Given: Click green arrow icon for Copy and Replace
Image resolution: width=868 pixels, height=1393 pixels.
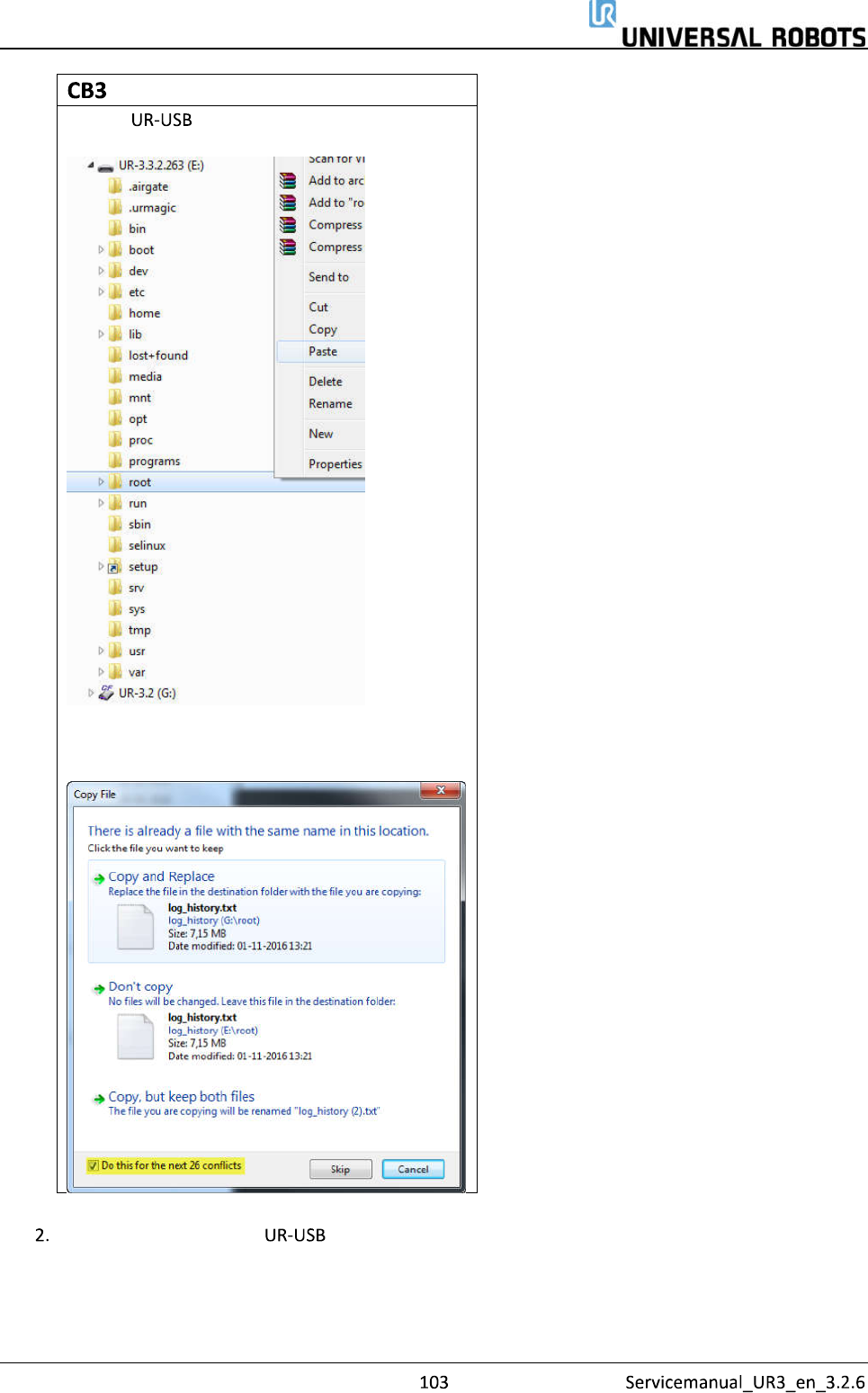Looking at the screenshot, I should point(100,878).
